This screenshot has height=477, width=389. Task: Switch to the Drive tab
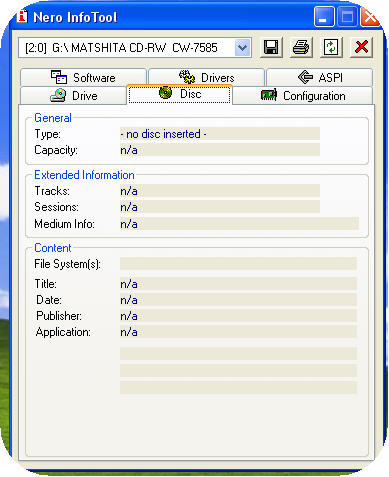tap(74, 96)
